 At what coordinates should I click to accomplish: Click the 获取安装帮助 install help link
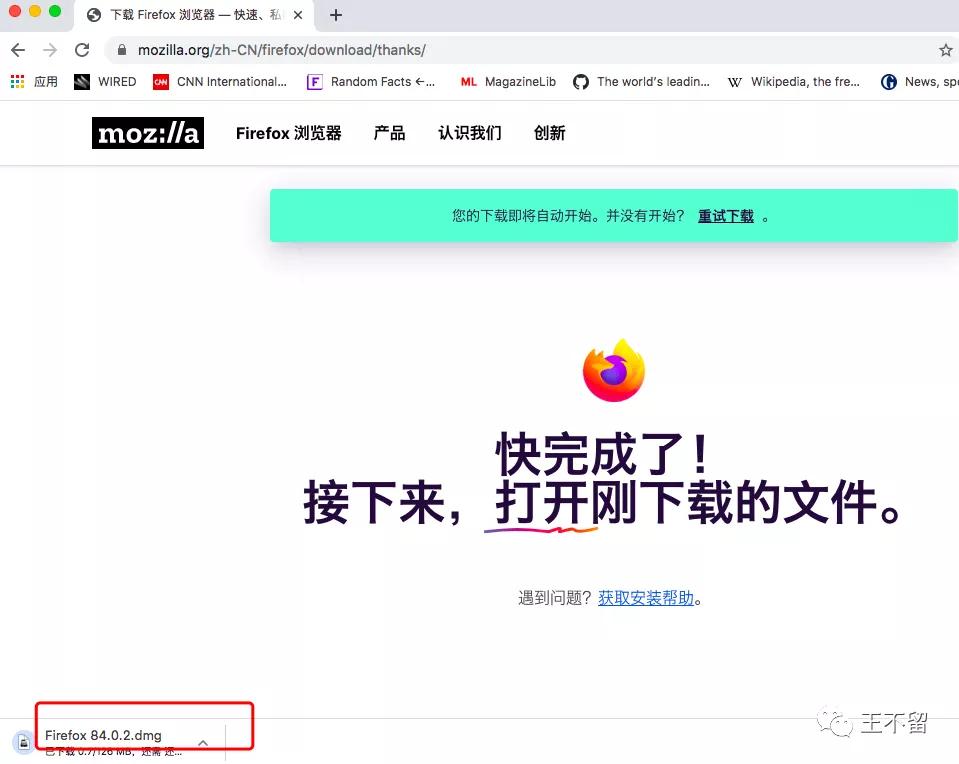pos(646,598)
